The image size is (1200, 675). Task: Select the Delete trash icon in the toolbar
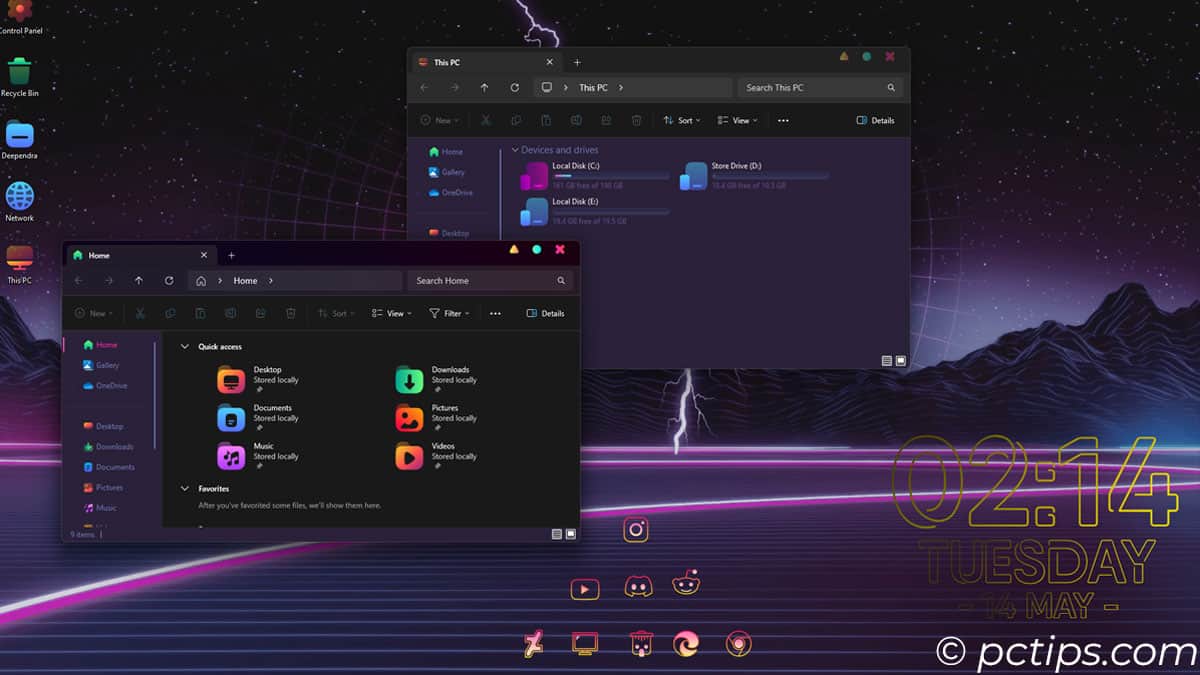pos(291,313)
